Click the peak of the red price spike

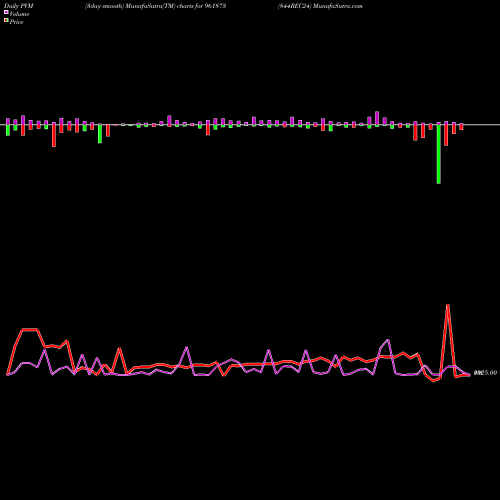pyautogui.click(x=448, y=305)
